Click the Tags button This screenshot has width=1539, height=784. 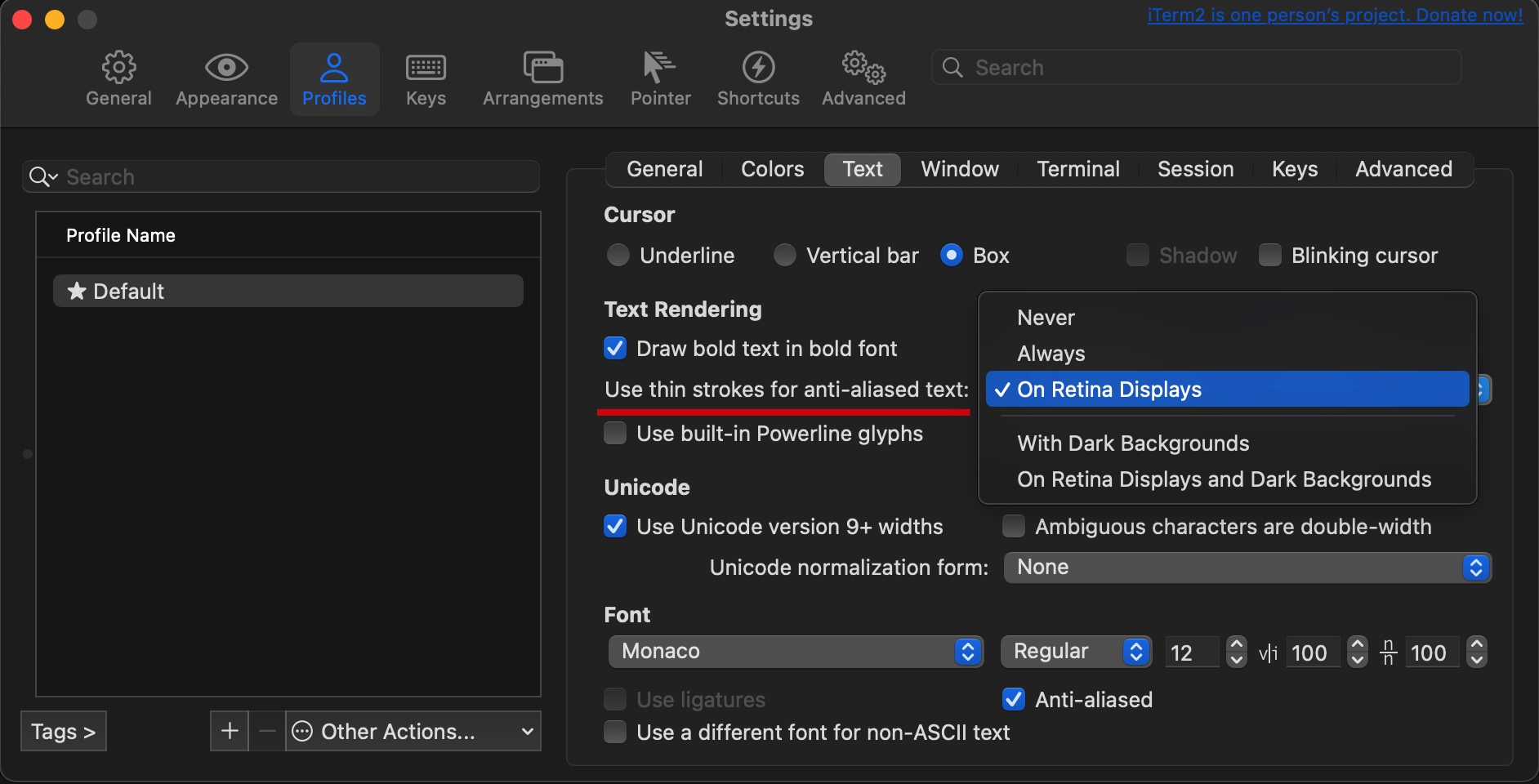(x=64, y=731)
